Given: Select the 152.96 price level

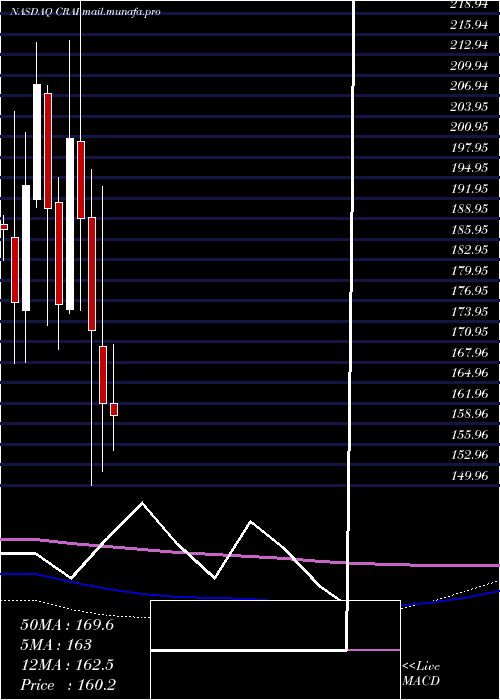Looking at the screenshot, I should pos(469,454).
